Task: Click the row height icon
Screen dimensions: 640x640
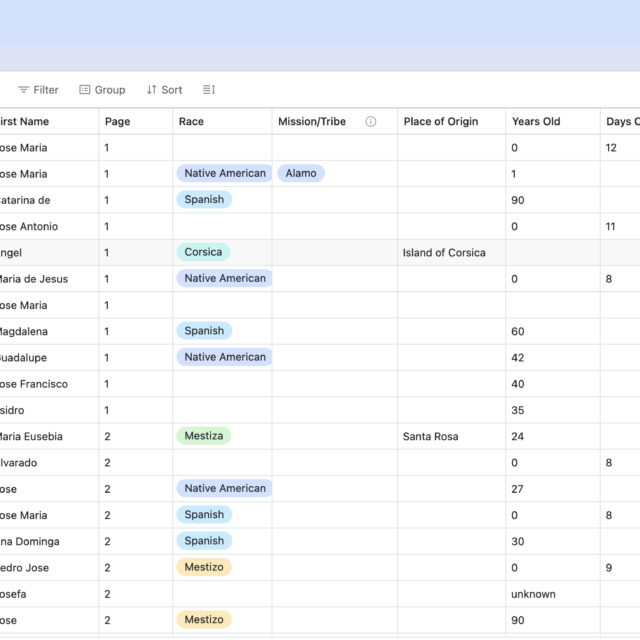Action: tap(209, 89)
